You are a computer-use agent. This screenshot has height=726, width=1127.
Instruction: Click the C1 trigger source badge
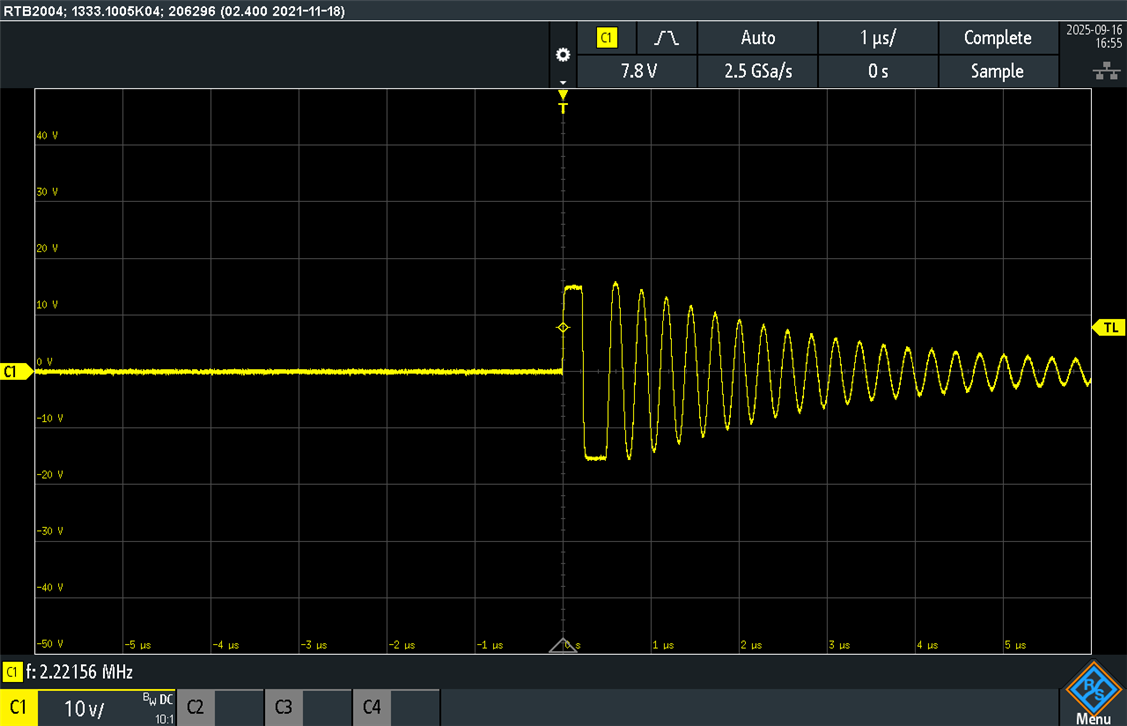(607, 38)
